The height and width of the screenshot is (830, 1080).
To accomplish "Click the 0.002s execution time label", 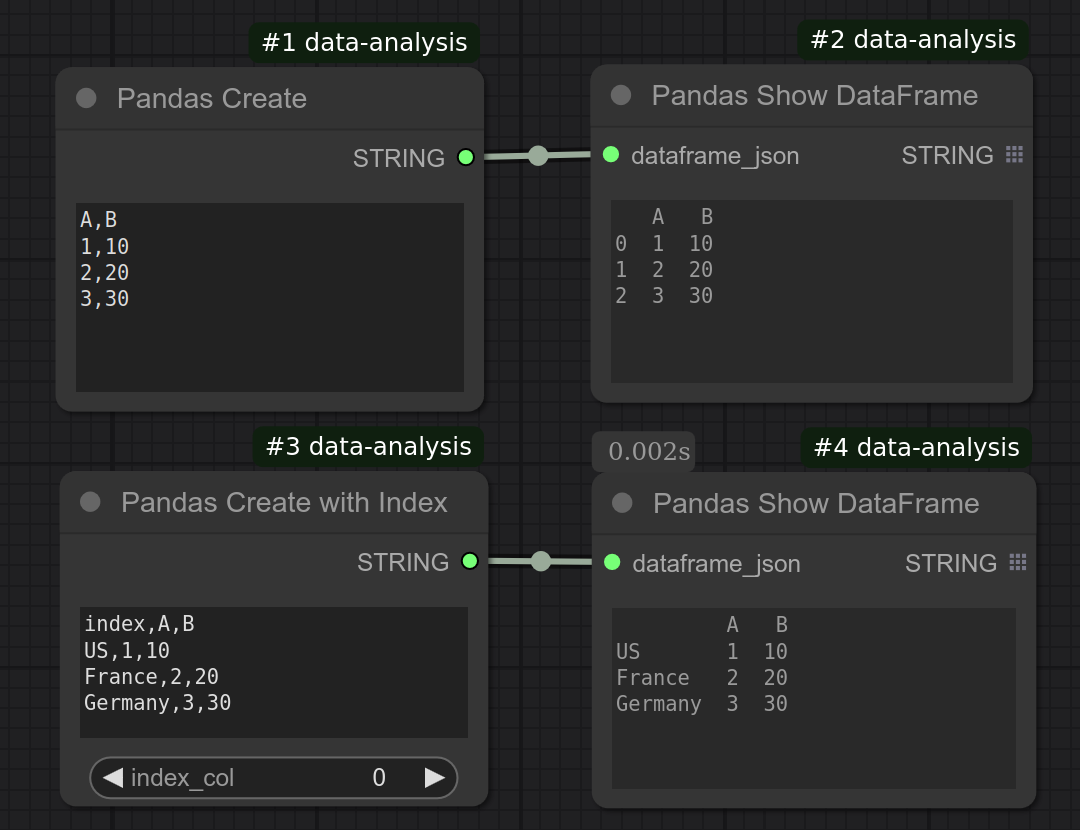I will tap(643, 451).
